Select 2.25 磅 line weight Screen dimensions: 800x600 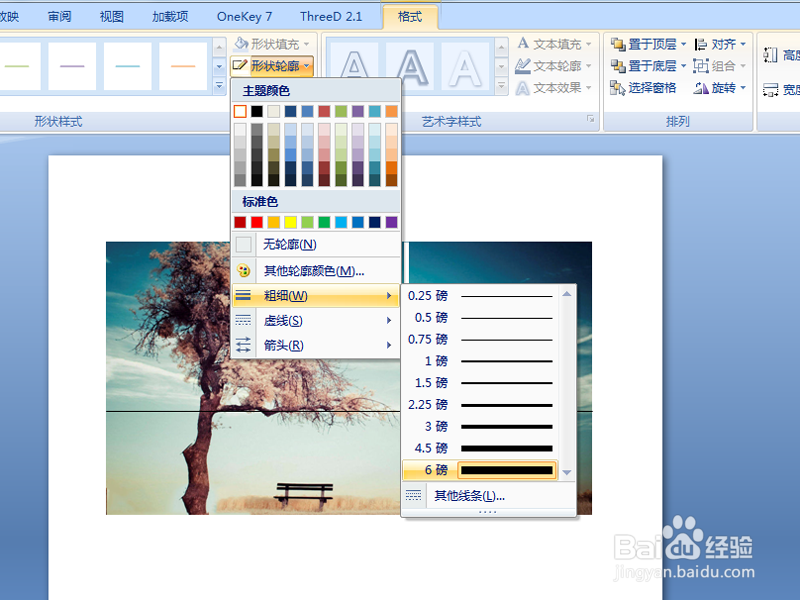tap(481, 405)
